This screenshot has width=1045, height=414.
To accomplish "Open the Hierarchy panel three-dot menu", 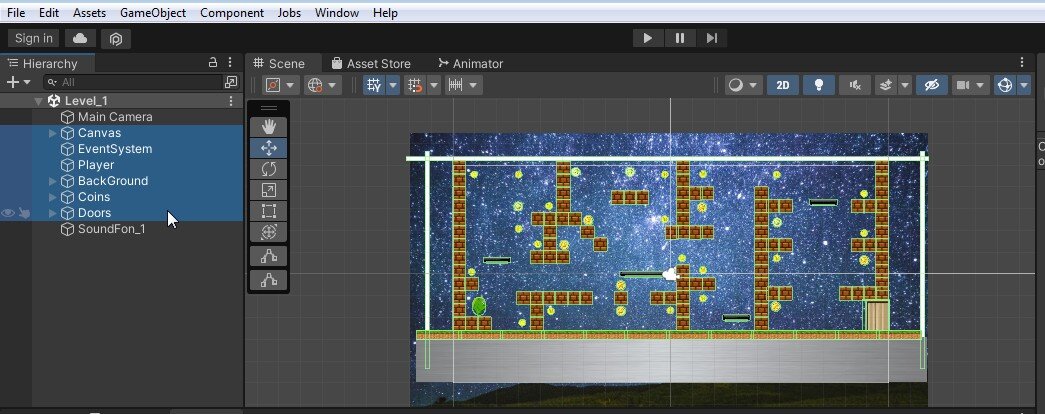I will pos(230,63).
